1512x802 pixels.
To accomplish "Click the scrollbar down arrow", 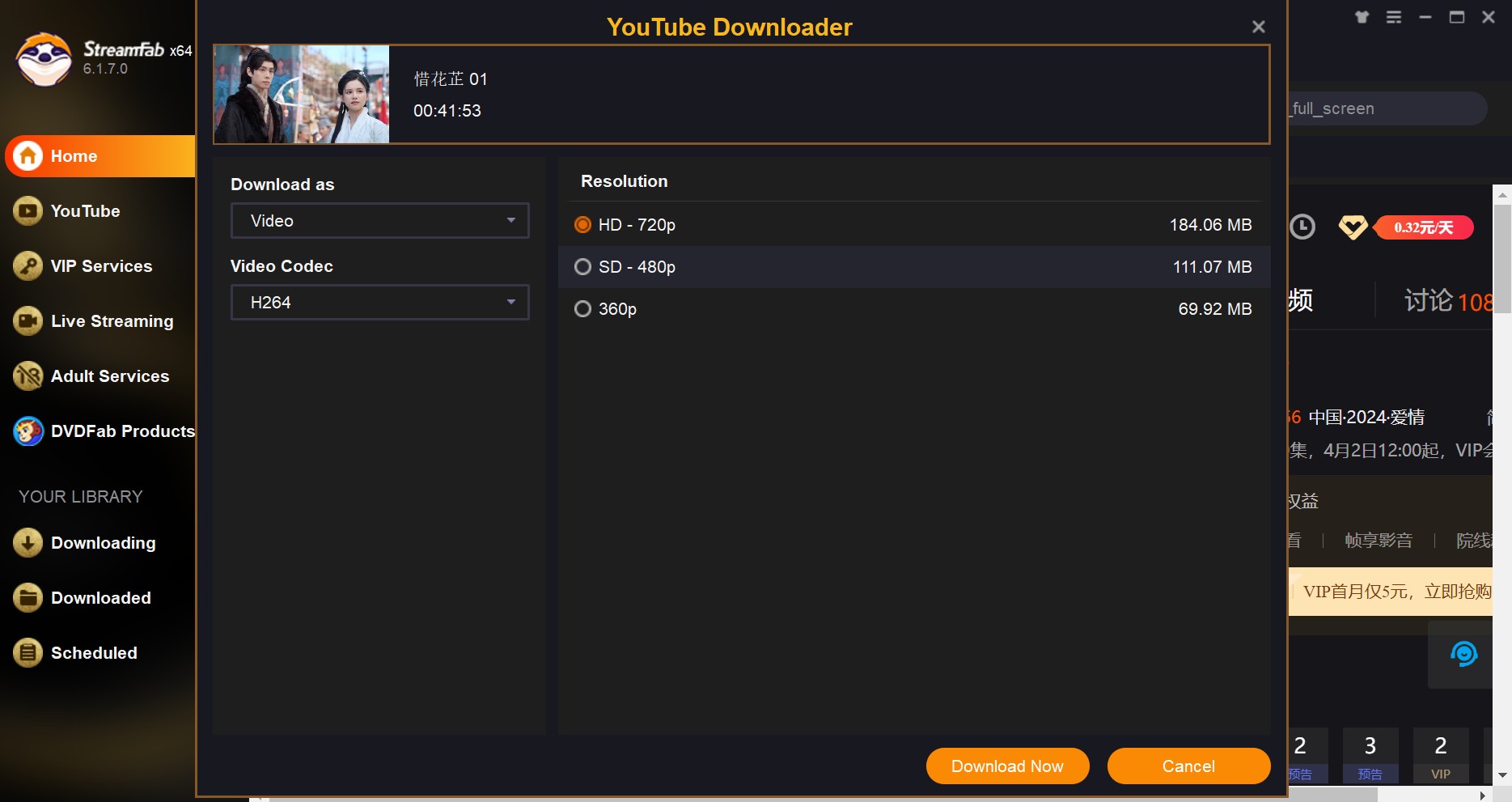I will coord(1502,775).
